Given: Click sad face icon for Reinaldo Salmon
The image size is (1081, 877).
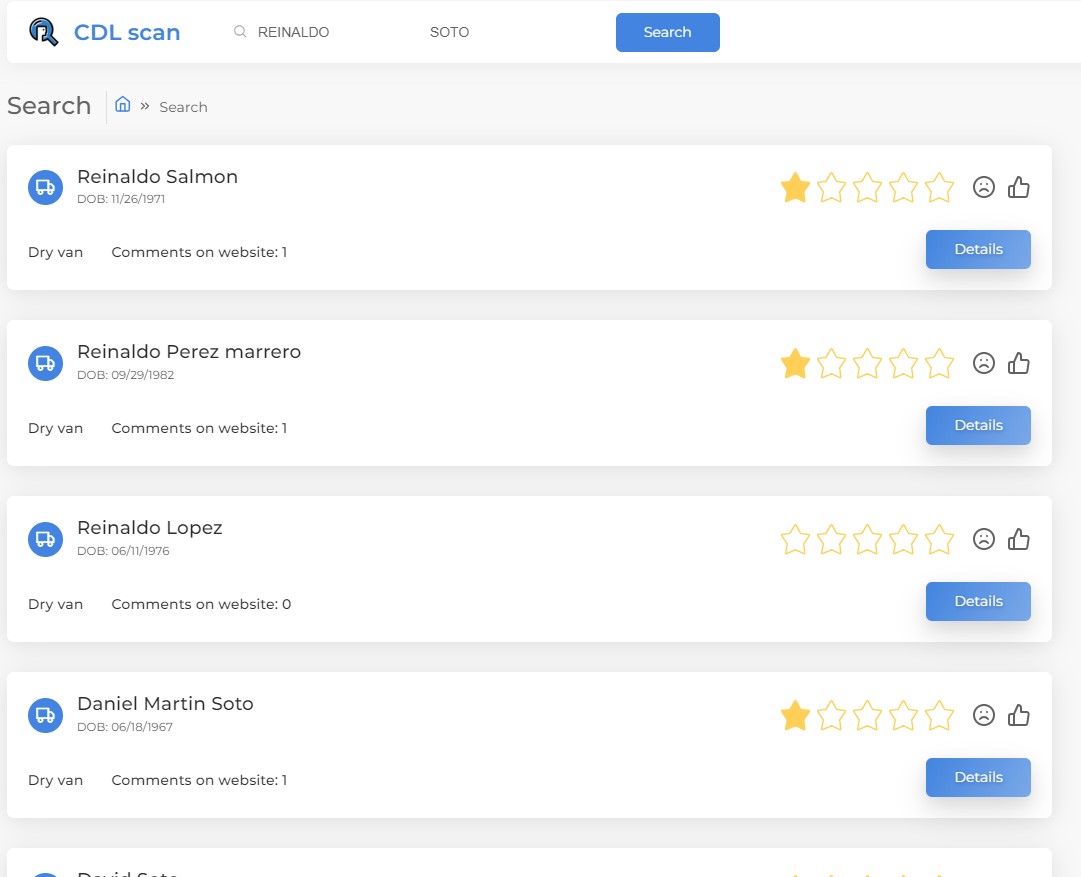Looking at the screenshot, I should click(984, 187).
